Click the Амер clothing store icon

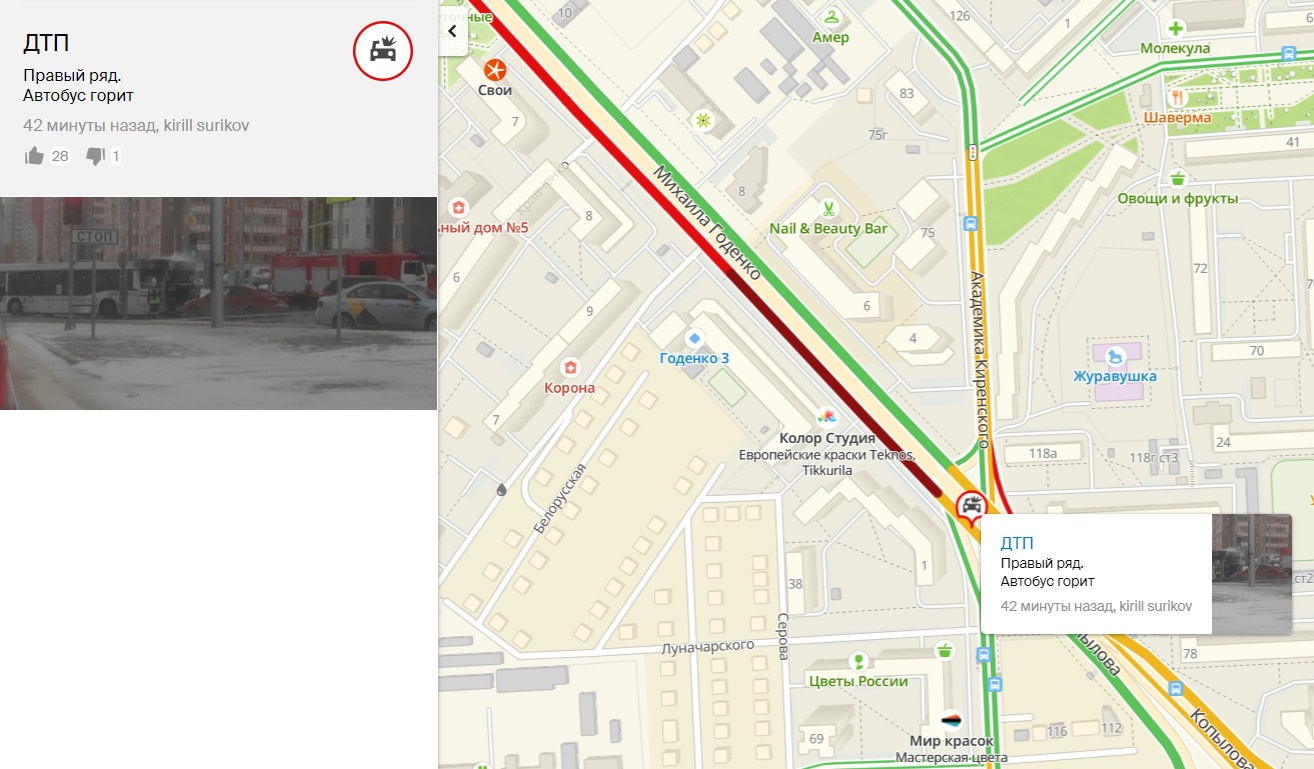(x=831, y=17)
